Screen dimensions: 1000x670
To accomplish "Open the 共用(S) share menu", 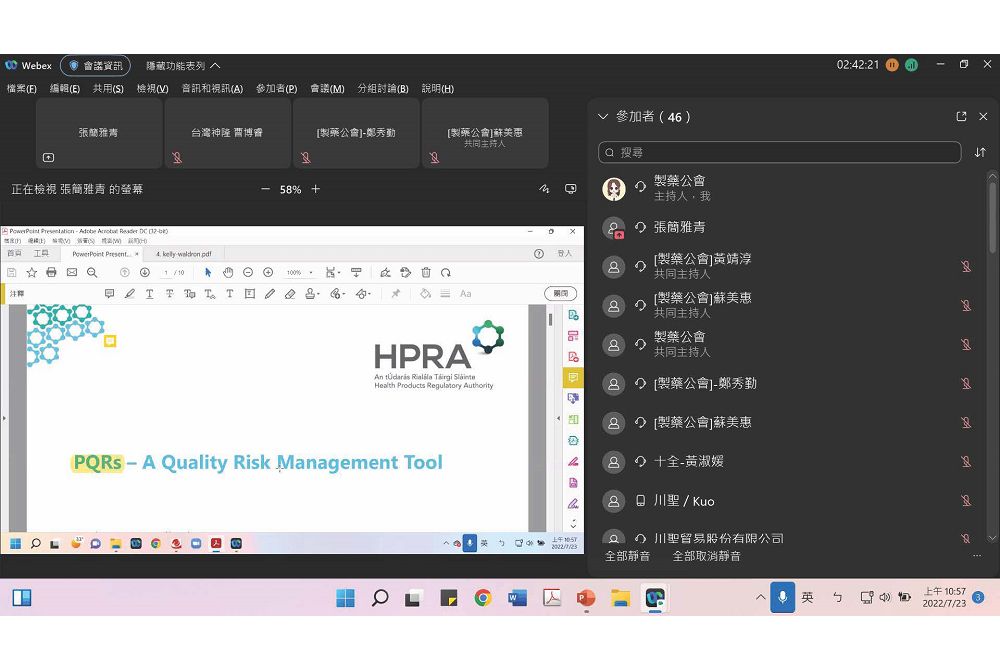I will point(108,89).
